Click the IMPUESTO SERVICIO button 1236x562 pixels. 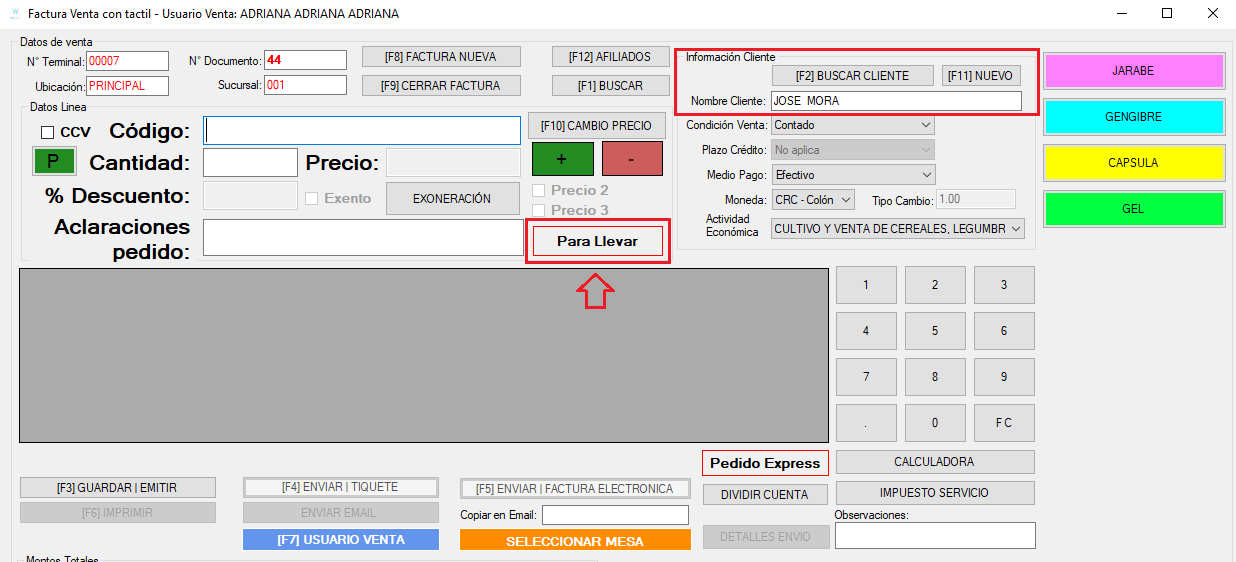[935, 493]
